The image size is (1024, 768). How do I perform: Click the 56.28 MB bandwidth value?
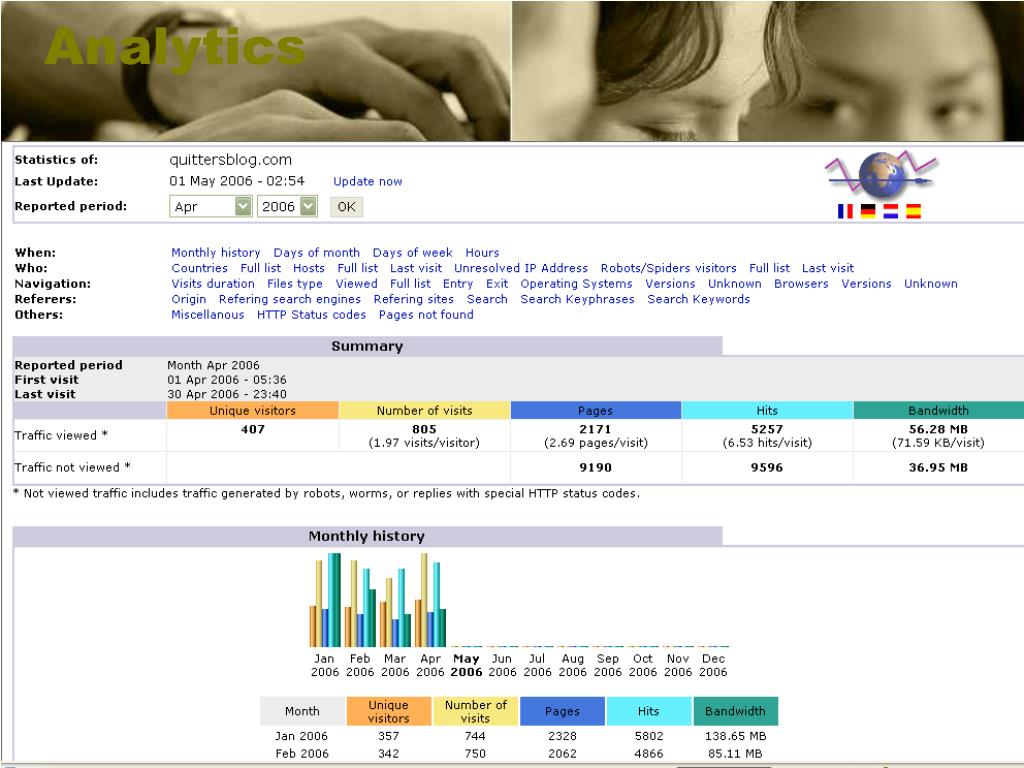coord(938,429)
